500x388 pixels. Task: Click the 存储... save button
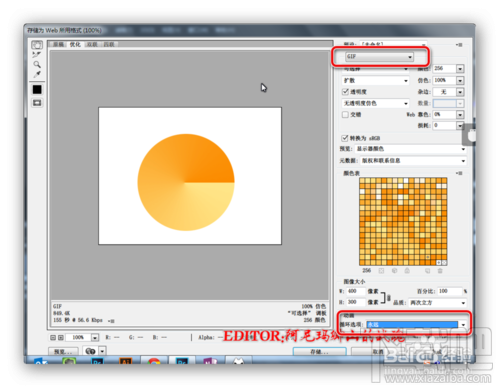pyautogui.click(x=319, y=351)
